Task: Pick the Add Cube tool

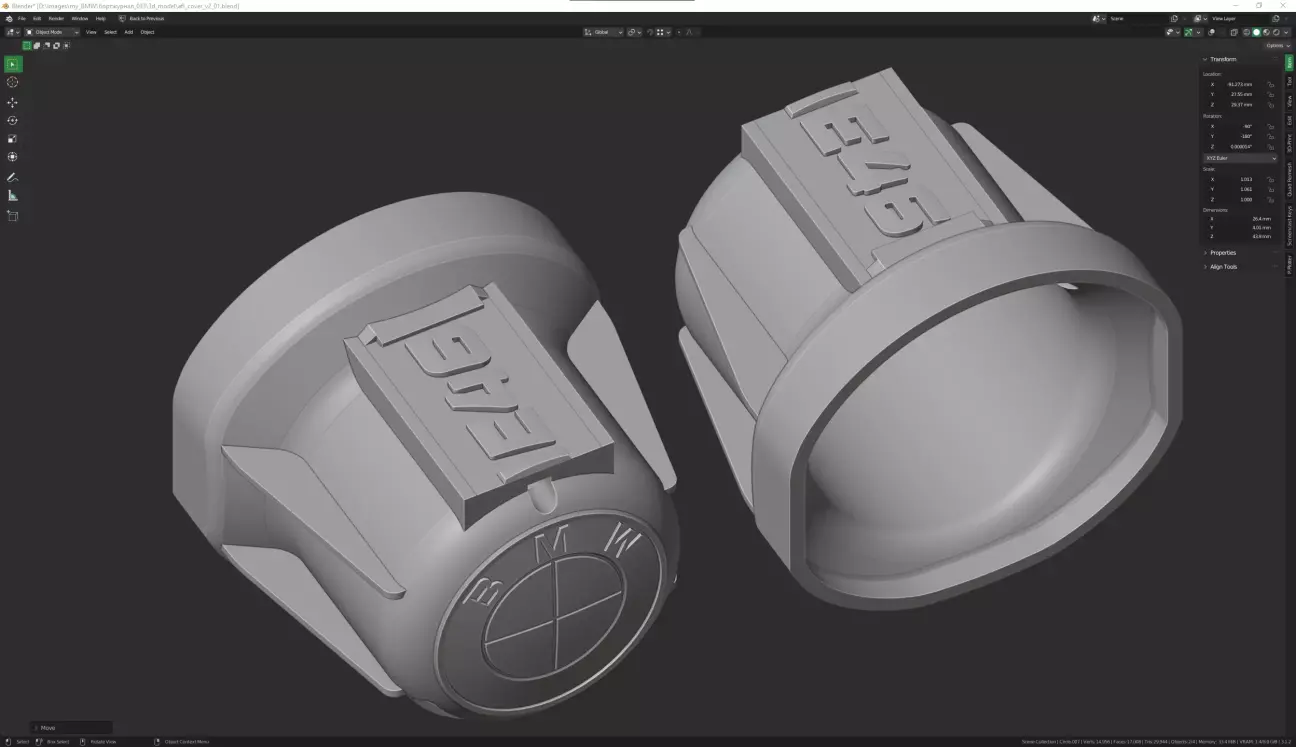Action: [x=13, y=215]
